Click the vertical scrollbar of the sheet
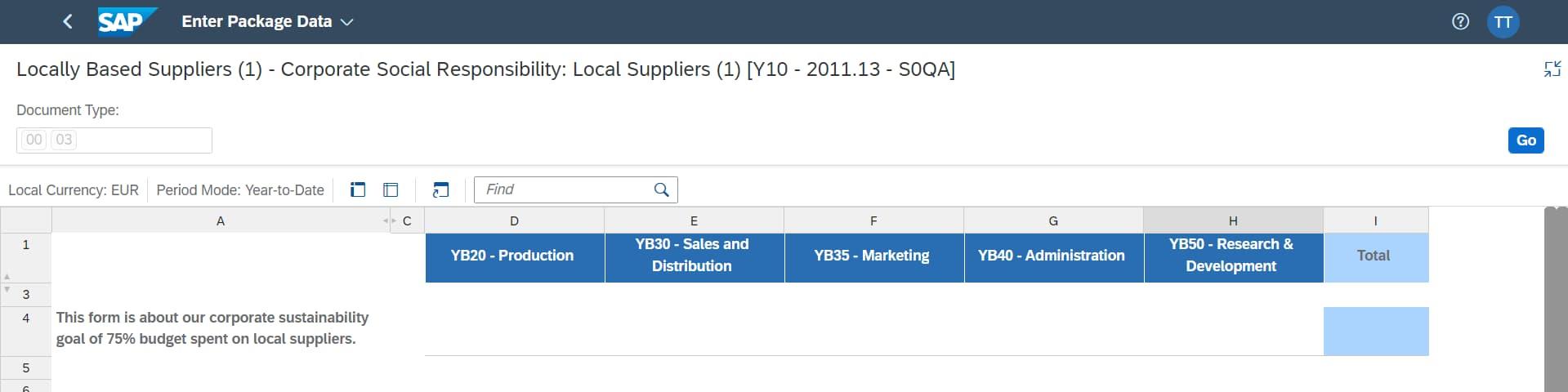The height and width of the screenshot is (392, 1568). click(x=1555, y=302)
